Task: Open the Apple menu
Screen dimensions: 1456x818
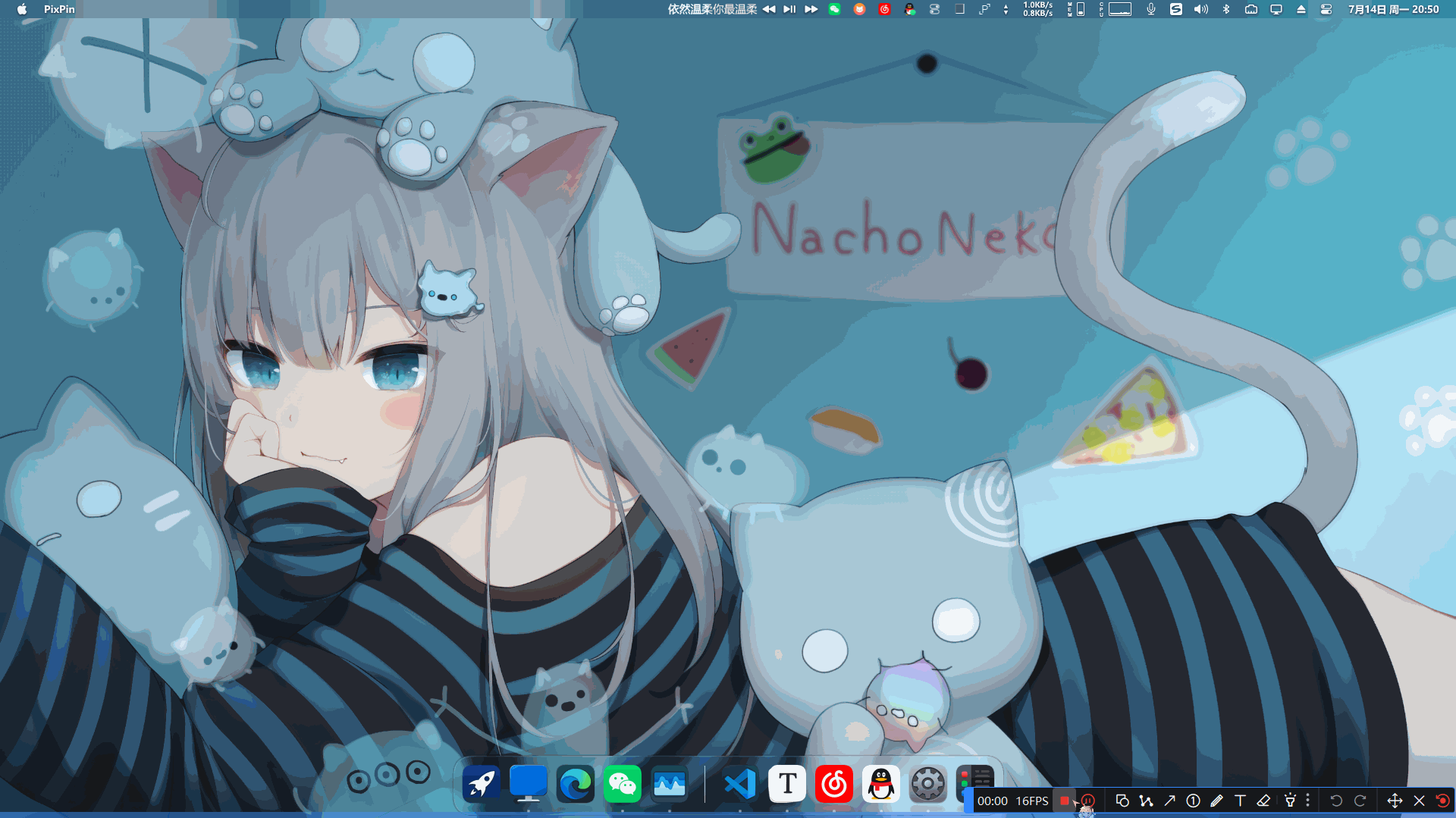Action: [x=22, y=9]
